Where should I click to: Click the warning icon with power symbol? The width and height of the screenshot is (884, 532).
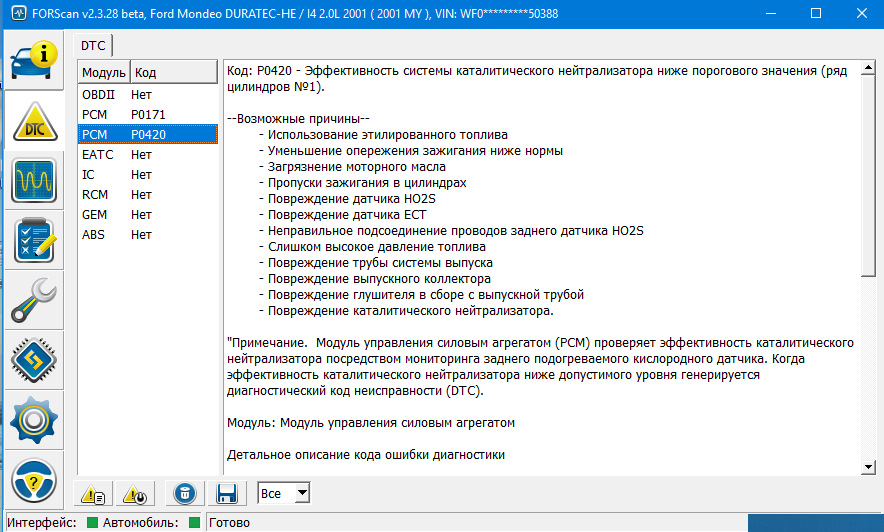click(x=135, y=494)
